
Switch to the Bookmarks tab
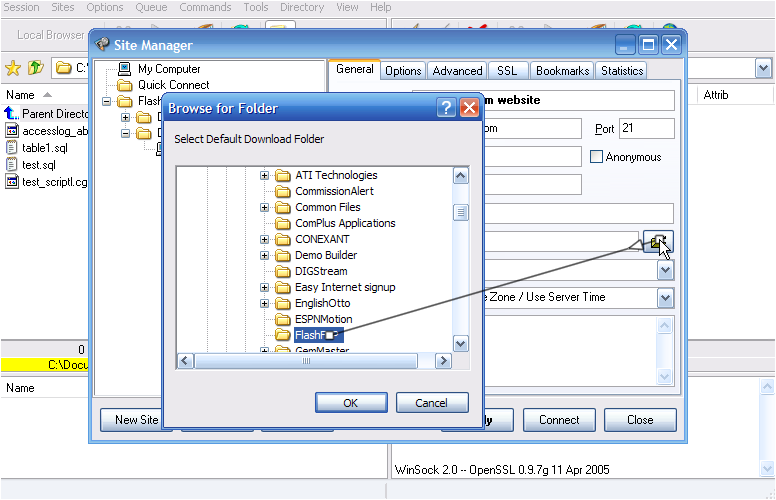[562, 71]
